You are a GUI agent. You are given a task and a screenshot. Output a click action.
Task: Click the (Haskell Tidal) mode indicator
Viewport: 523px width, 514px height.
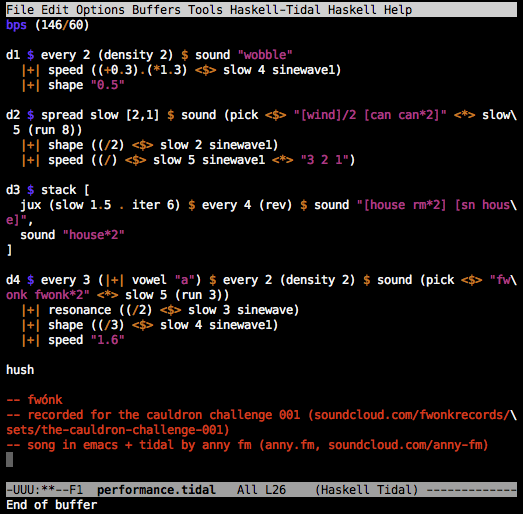point(367,490)
